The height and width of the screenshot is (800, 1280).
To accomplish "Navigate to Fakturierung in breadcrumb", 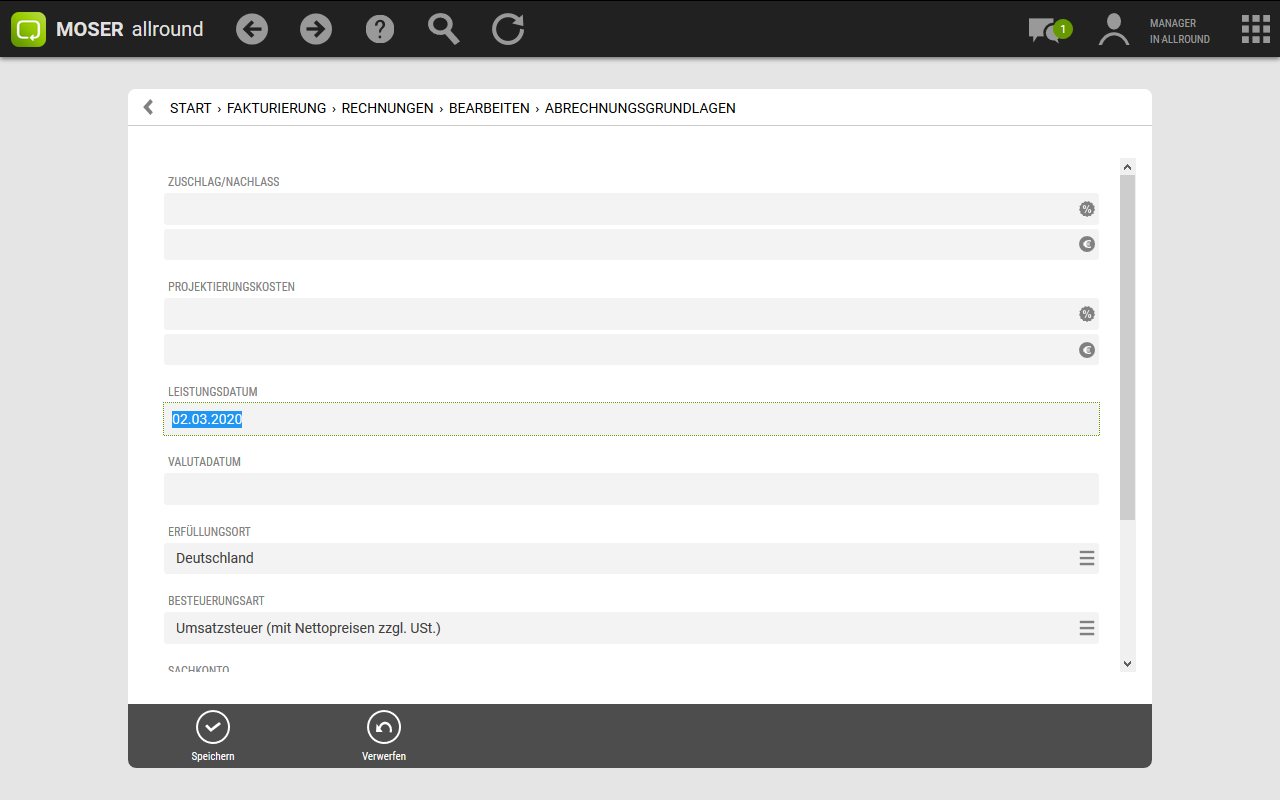I will pos(276,108).
